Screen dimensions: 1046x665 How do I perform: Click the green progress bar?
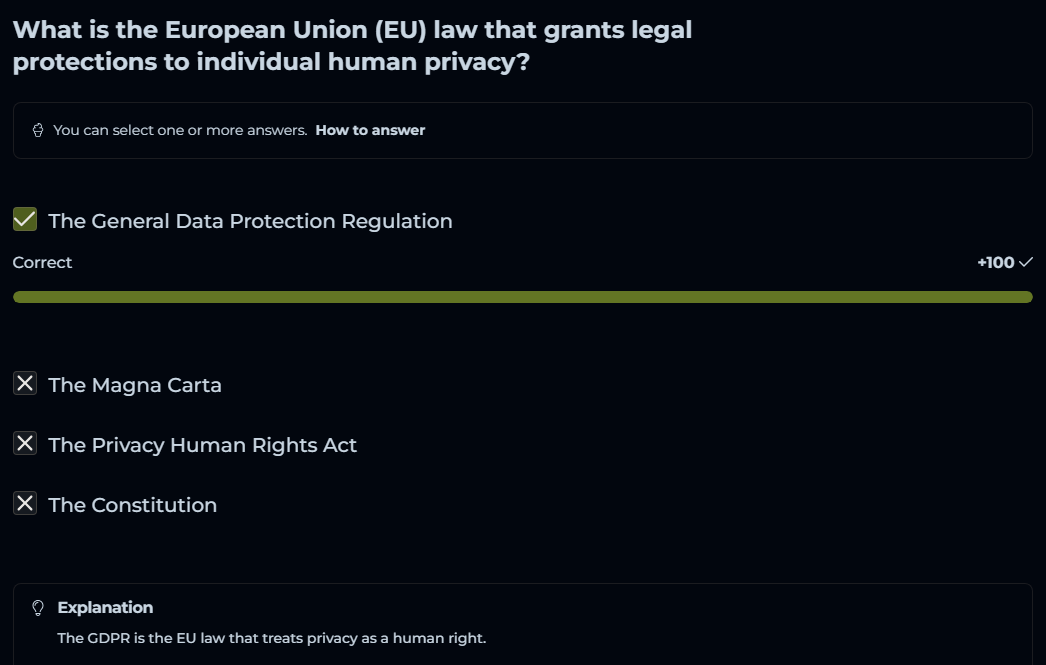tap(522, 297)
